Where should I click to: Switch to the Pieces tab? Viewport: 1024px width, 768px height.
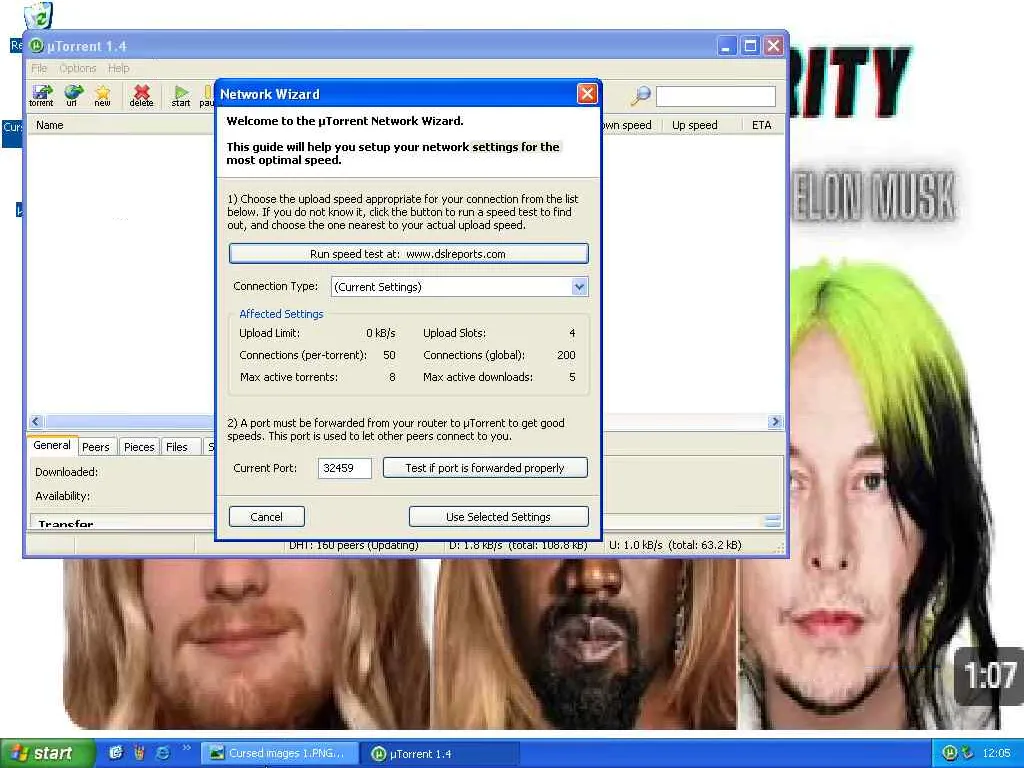click(139, 447)
